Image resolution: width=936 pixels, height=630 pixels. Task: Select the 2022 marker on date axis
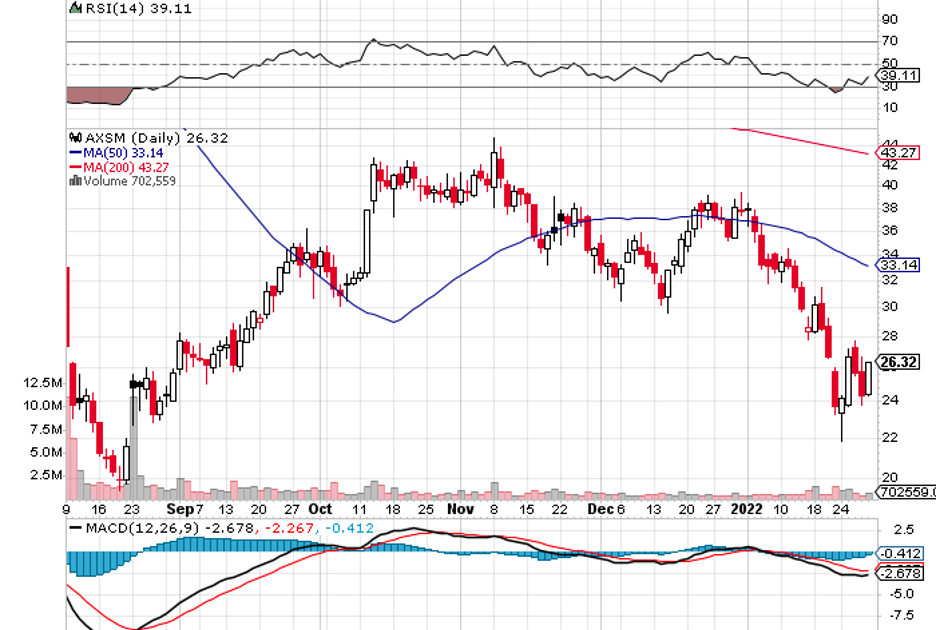[746, 508]
